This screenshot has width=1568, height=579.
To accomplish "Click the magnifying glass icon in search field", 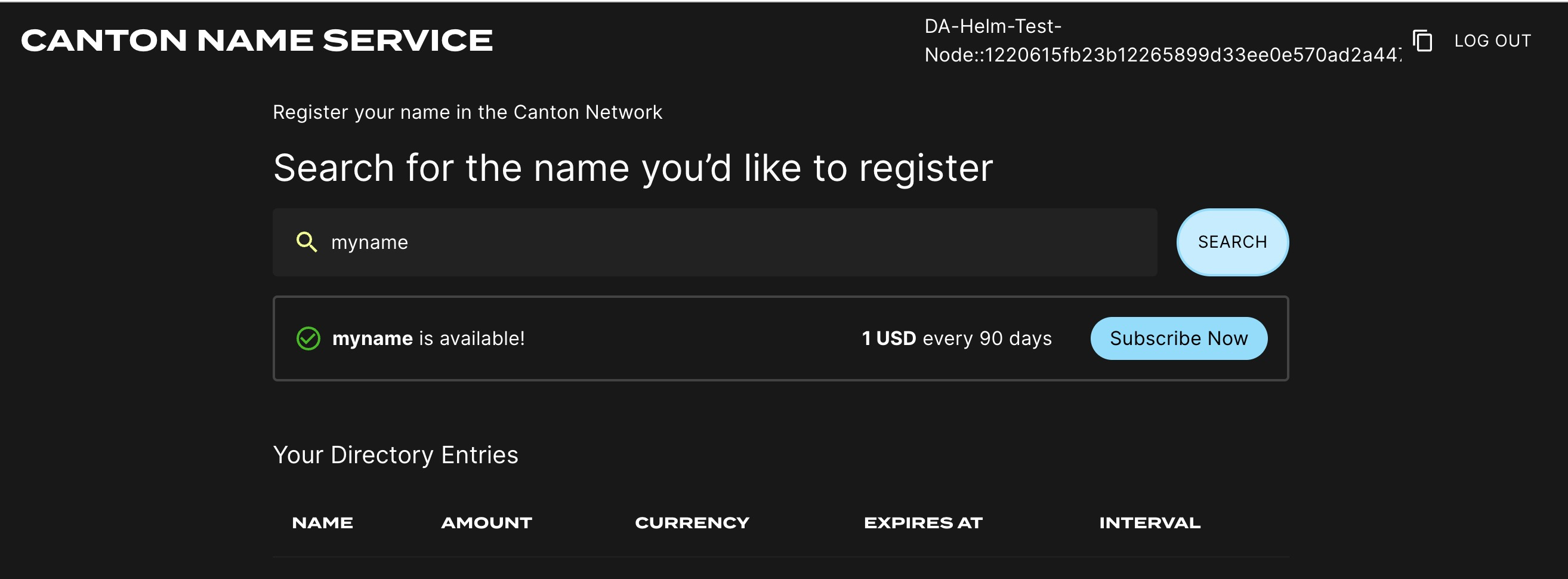I will tap(306, 242).
